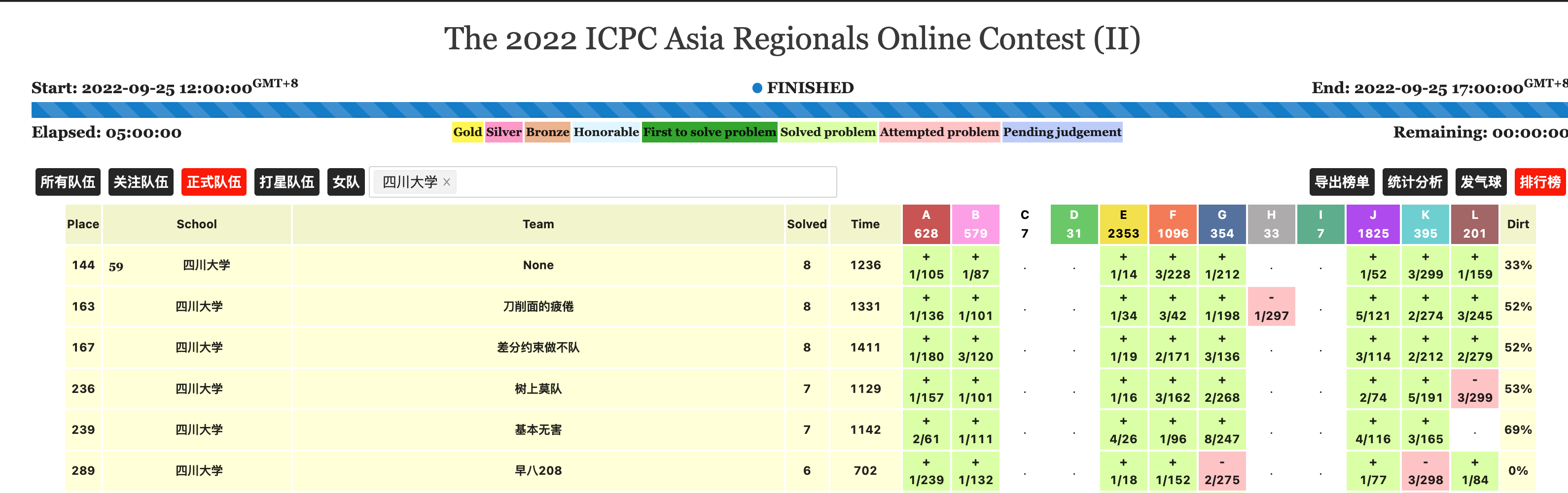Click problem K column header
The image size is (1568, 493).
point(1425,224)
